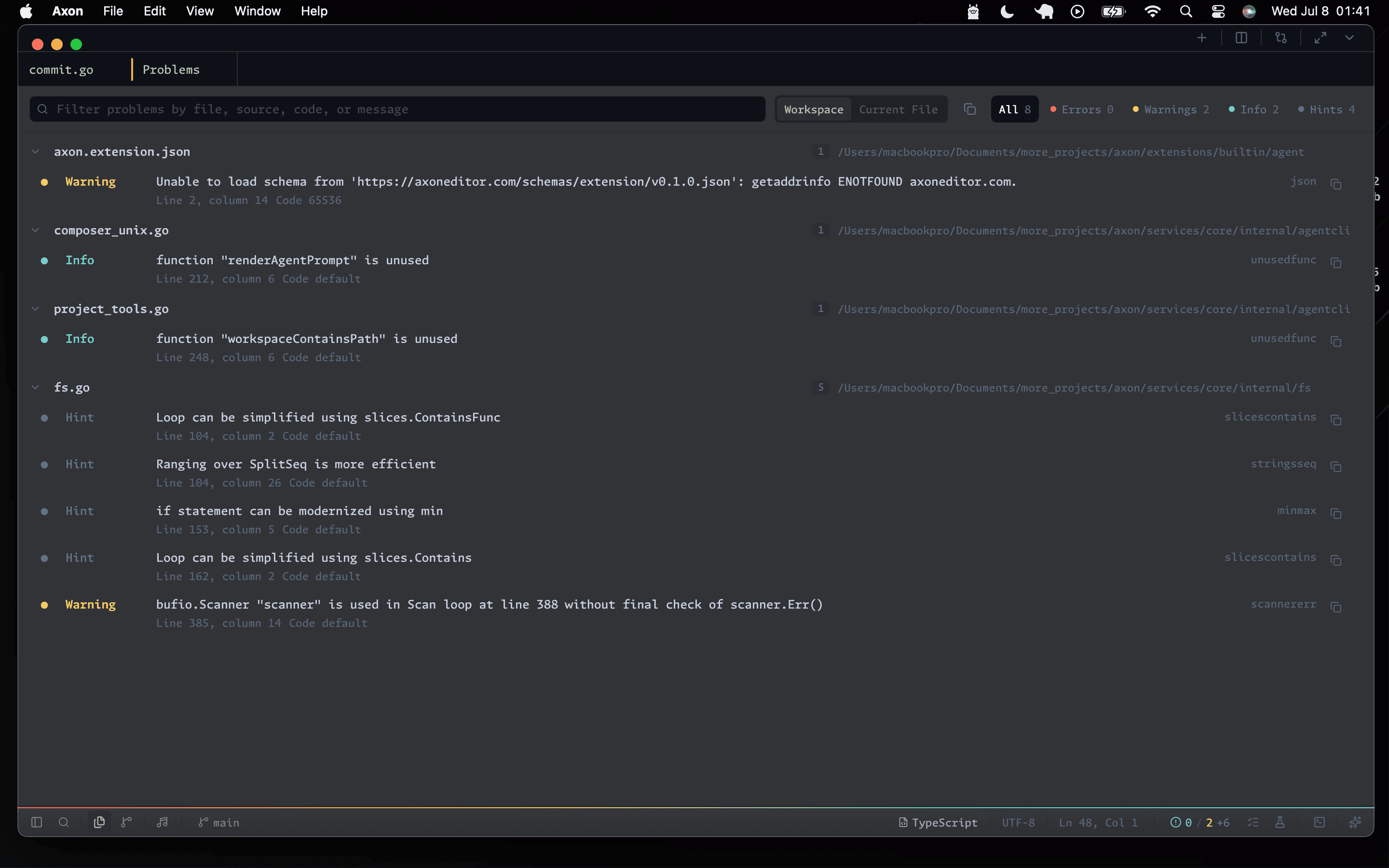Image resolution: width=1389 pixels, height=868 pixels.
Task: Open the Wi-Fi status menu
Action: click(1152, 12)
